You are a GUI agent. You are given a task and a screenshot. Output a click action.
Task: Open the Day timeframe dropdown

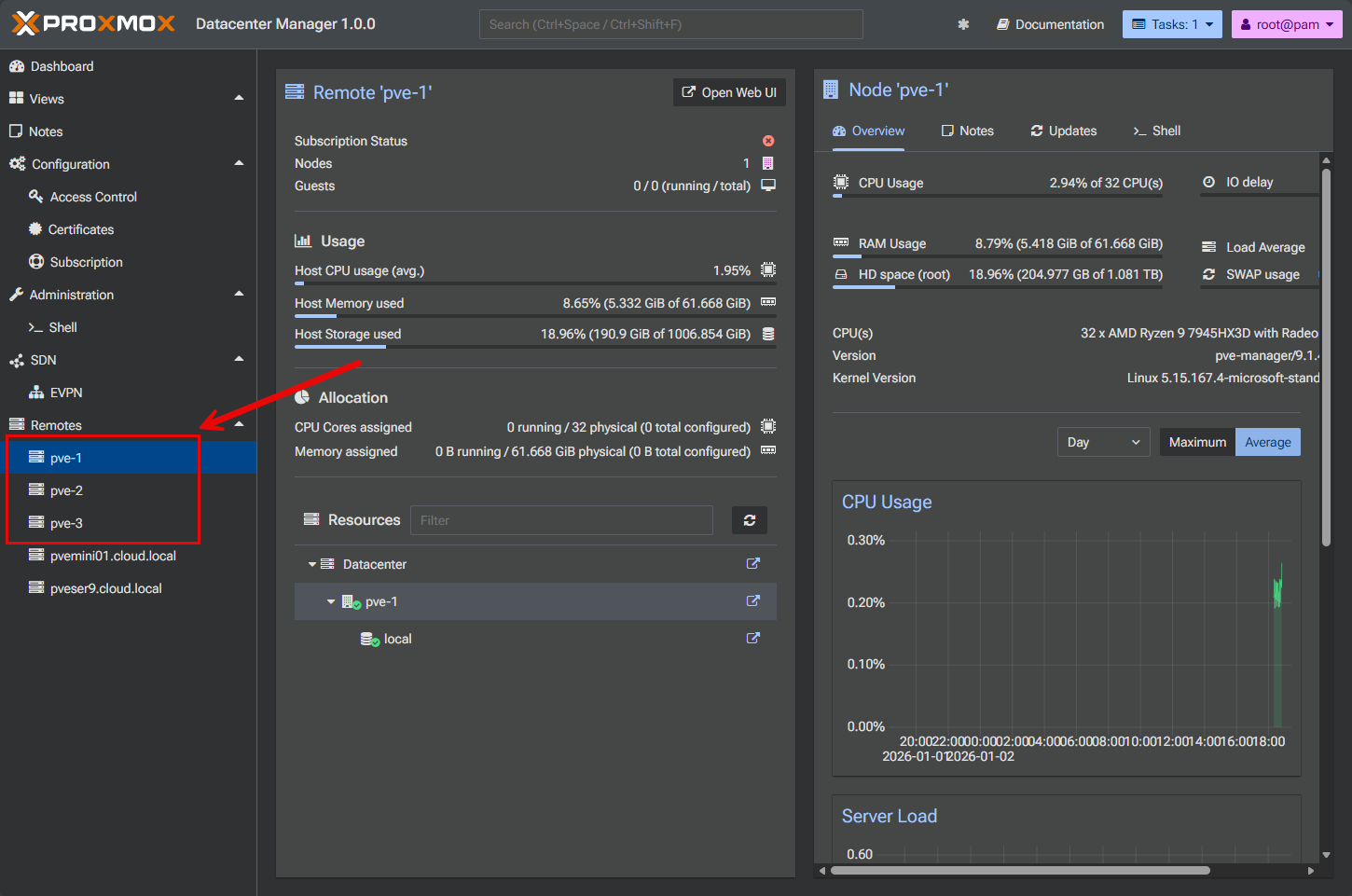(x=1102, y=442)
